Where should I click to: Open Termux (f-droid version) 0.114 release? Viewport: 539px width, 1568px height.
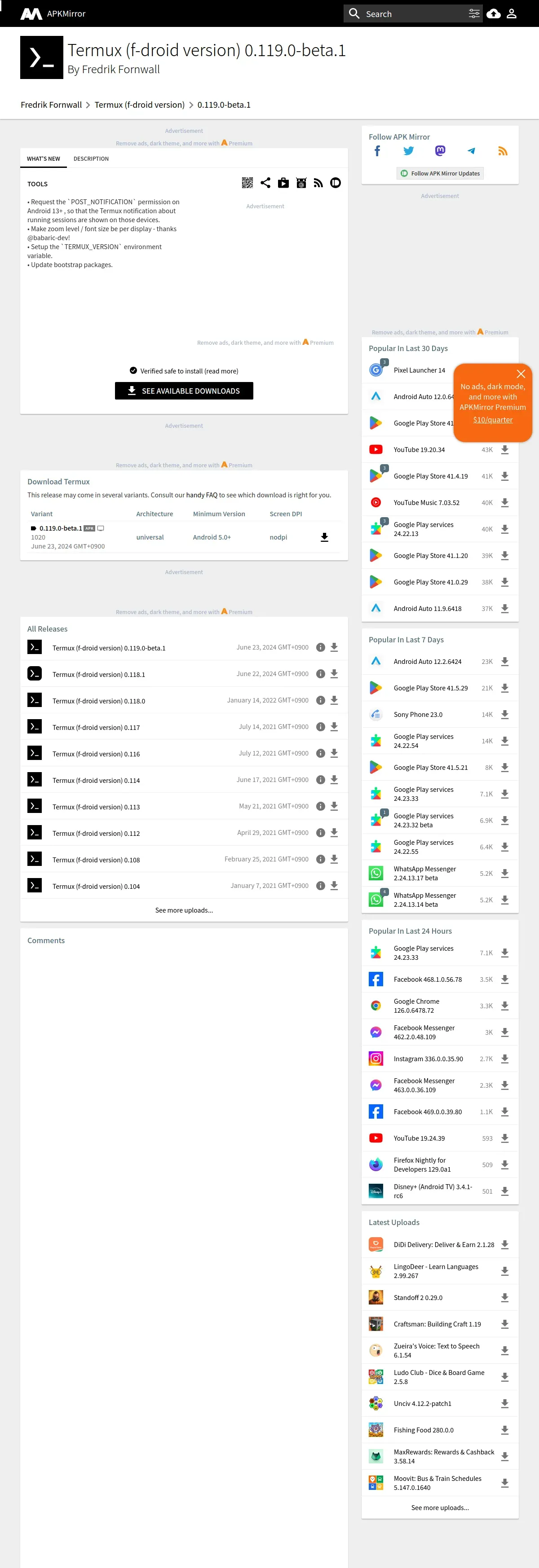pos(96,780)
